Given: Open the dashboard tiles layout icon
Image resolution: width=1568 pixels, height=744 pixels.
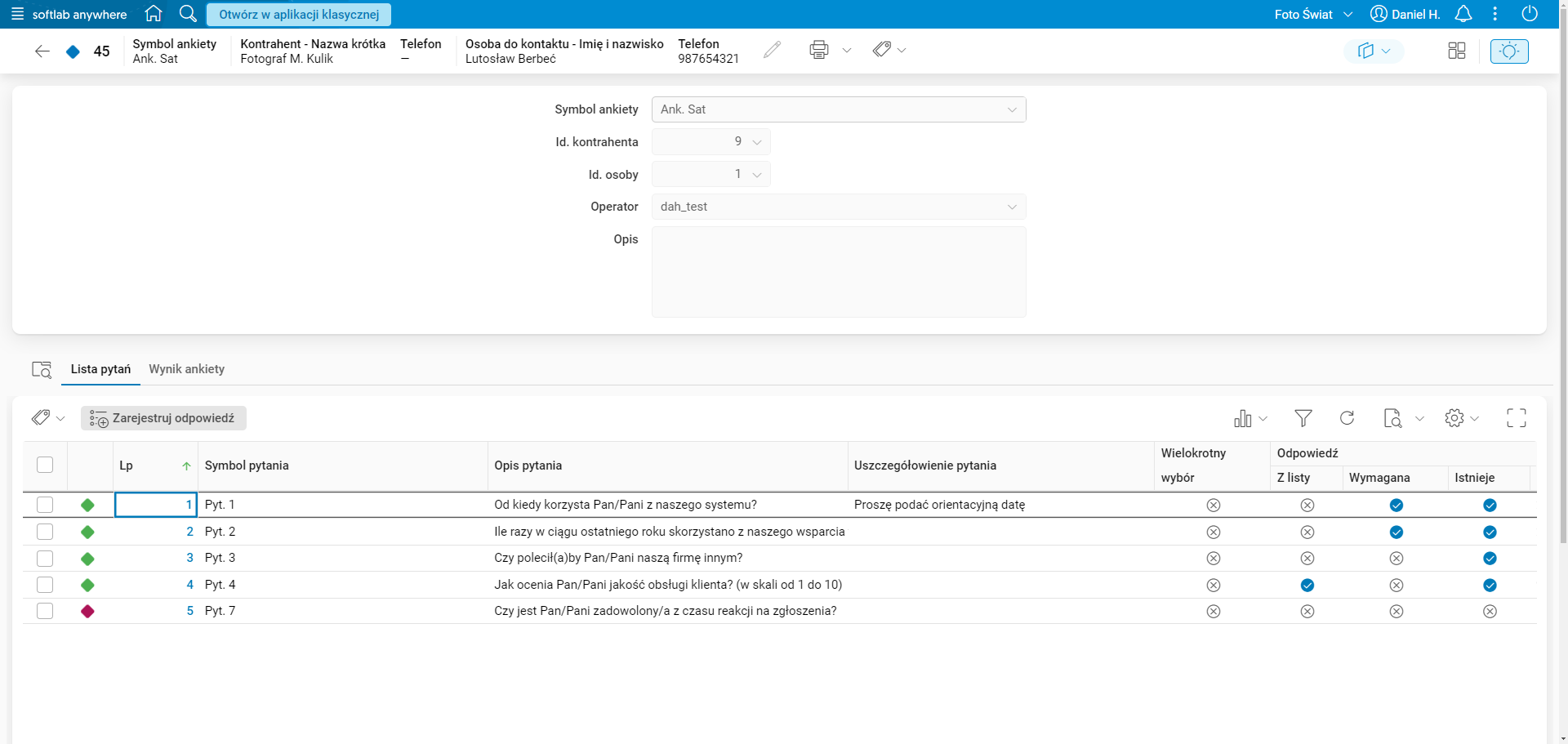Looking at the screenshot, I should (1457, 51).
